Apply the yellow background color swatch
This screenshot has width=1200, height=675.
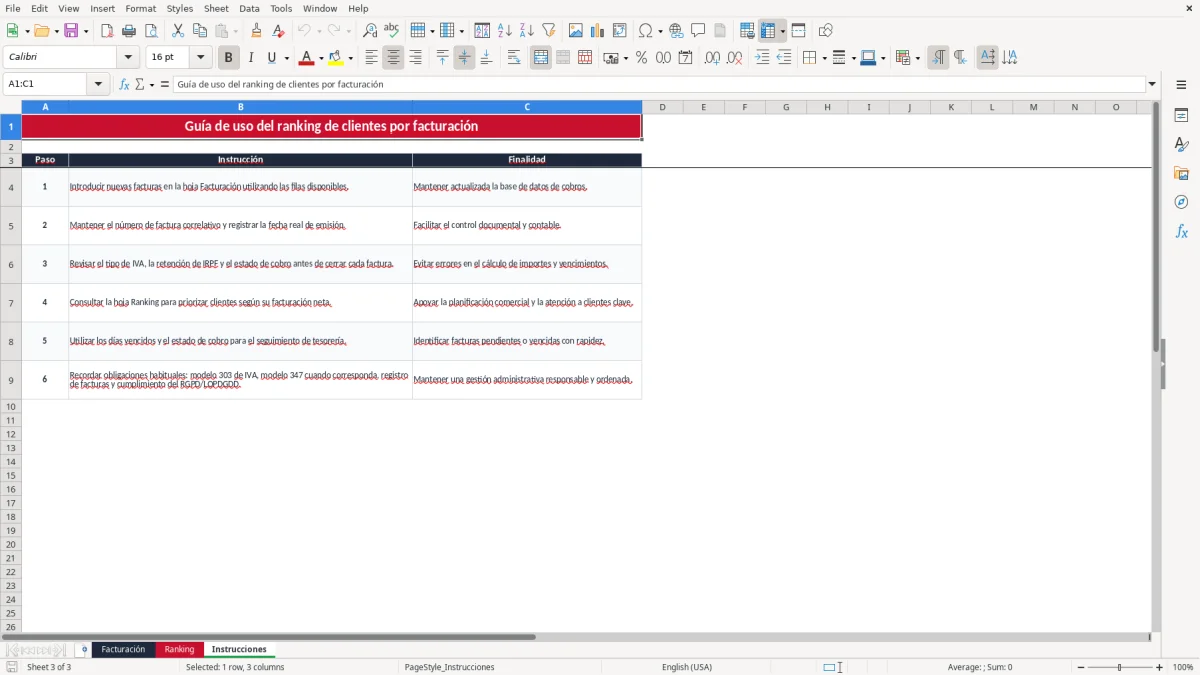pos(336,58)
